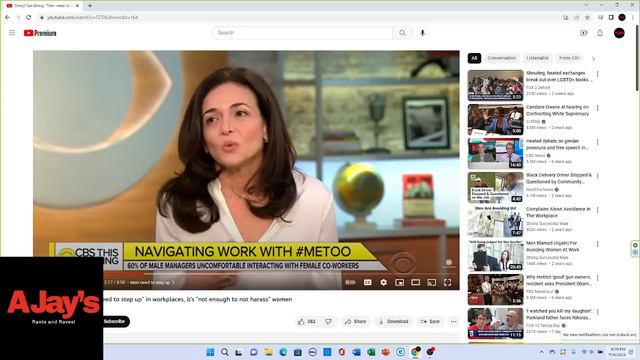Open 'Complains About Avoidance' video thumbnail

tap(496, 221)
